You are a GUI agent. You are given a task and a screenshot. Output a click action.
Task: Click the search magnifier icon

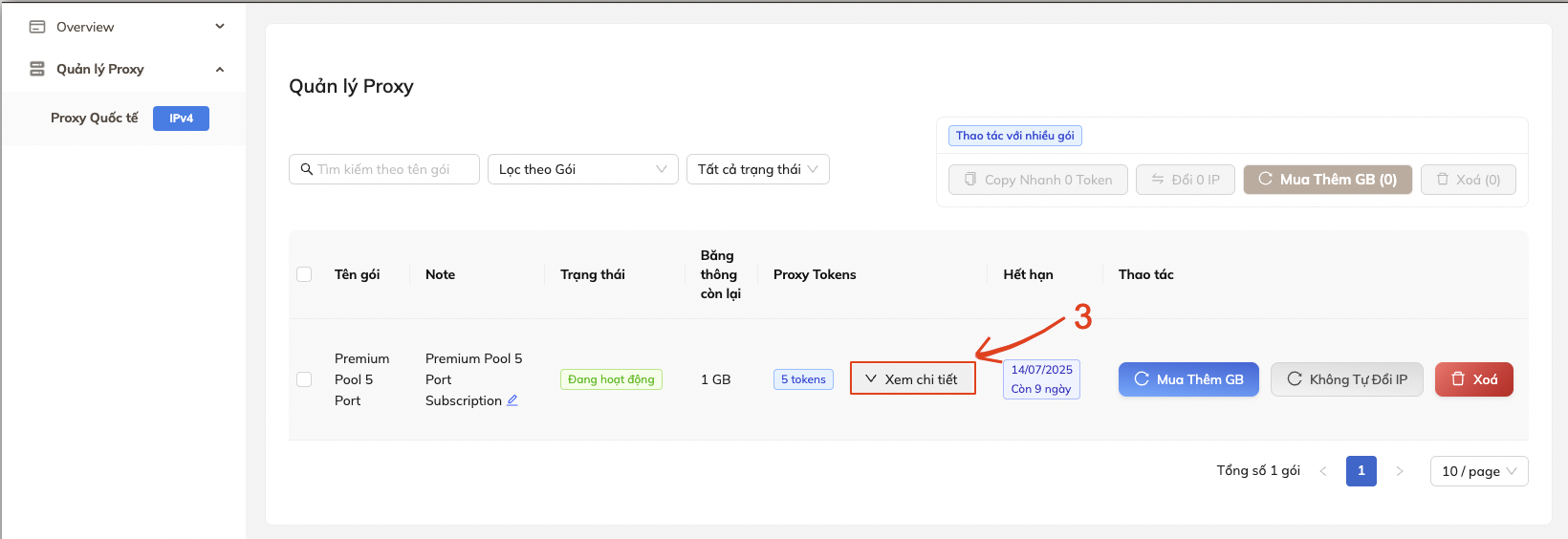coord(307,169)
